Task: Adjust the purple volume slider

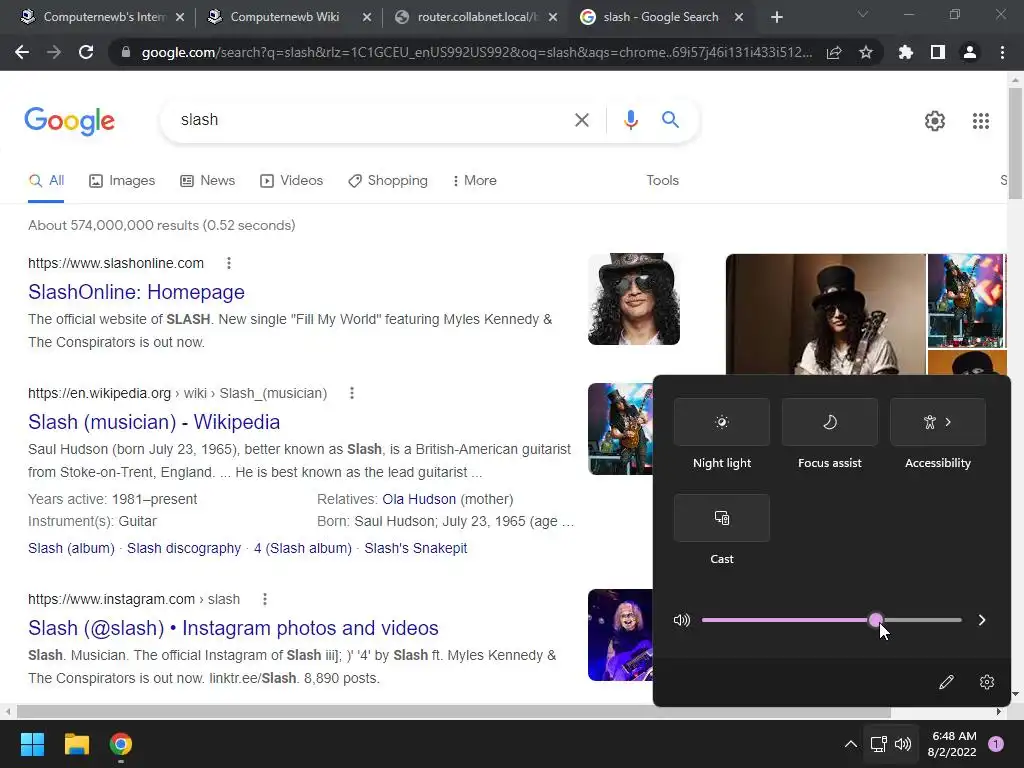Action: coord(831,620)
